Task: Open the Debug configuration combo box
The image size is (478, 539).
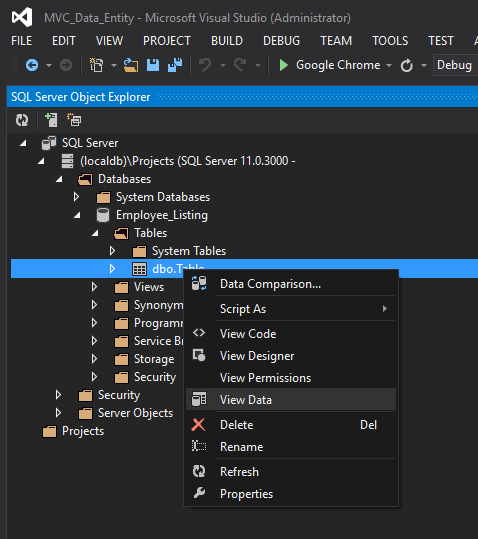Action: click(455, 65)
